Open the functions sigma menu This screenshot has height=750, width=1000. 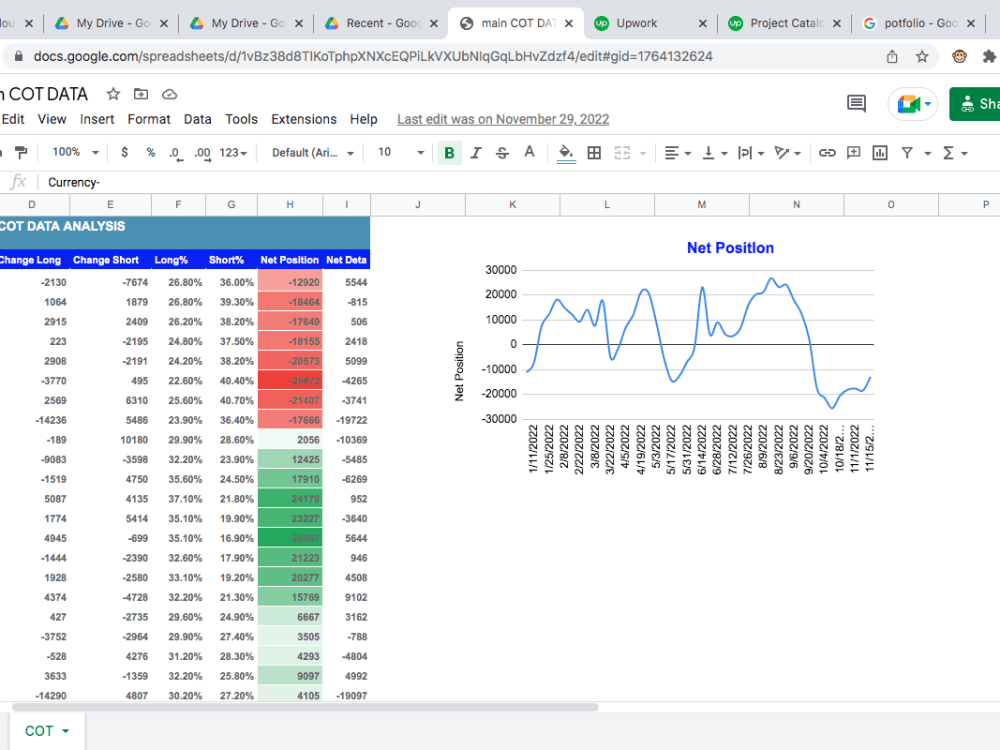[x=955, y=152]
